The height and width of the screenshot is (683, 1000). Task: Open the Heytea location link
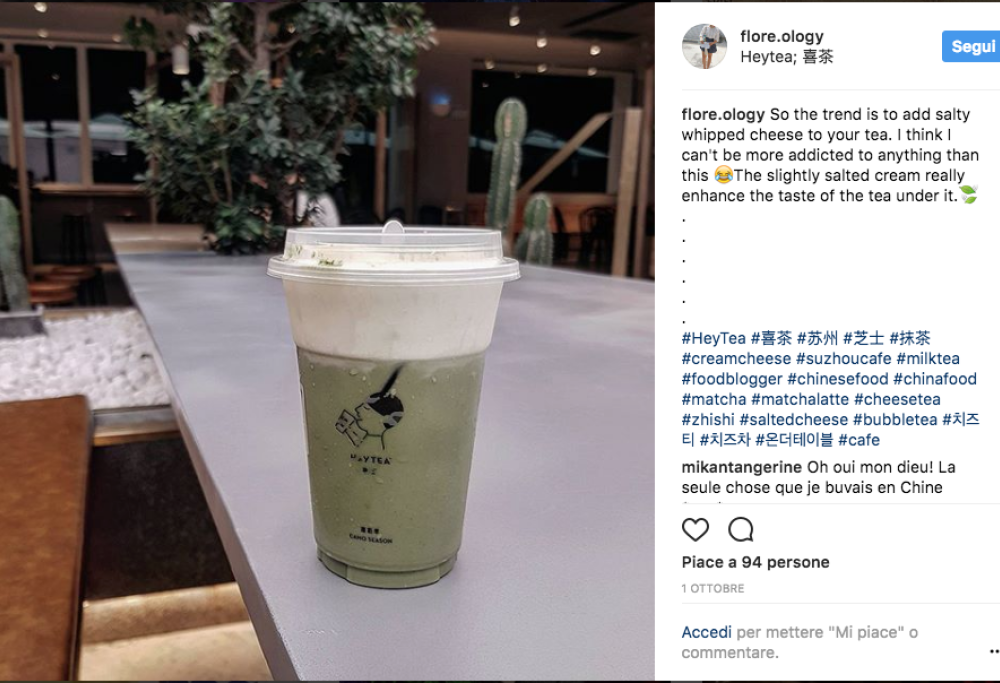pyautogui.click(x=786, y=57)
